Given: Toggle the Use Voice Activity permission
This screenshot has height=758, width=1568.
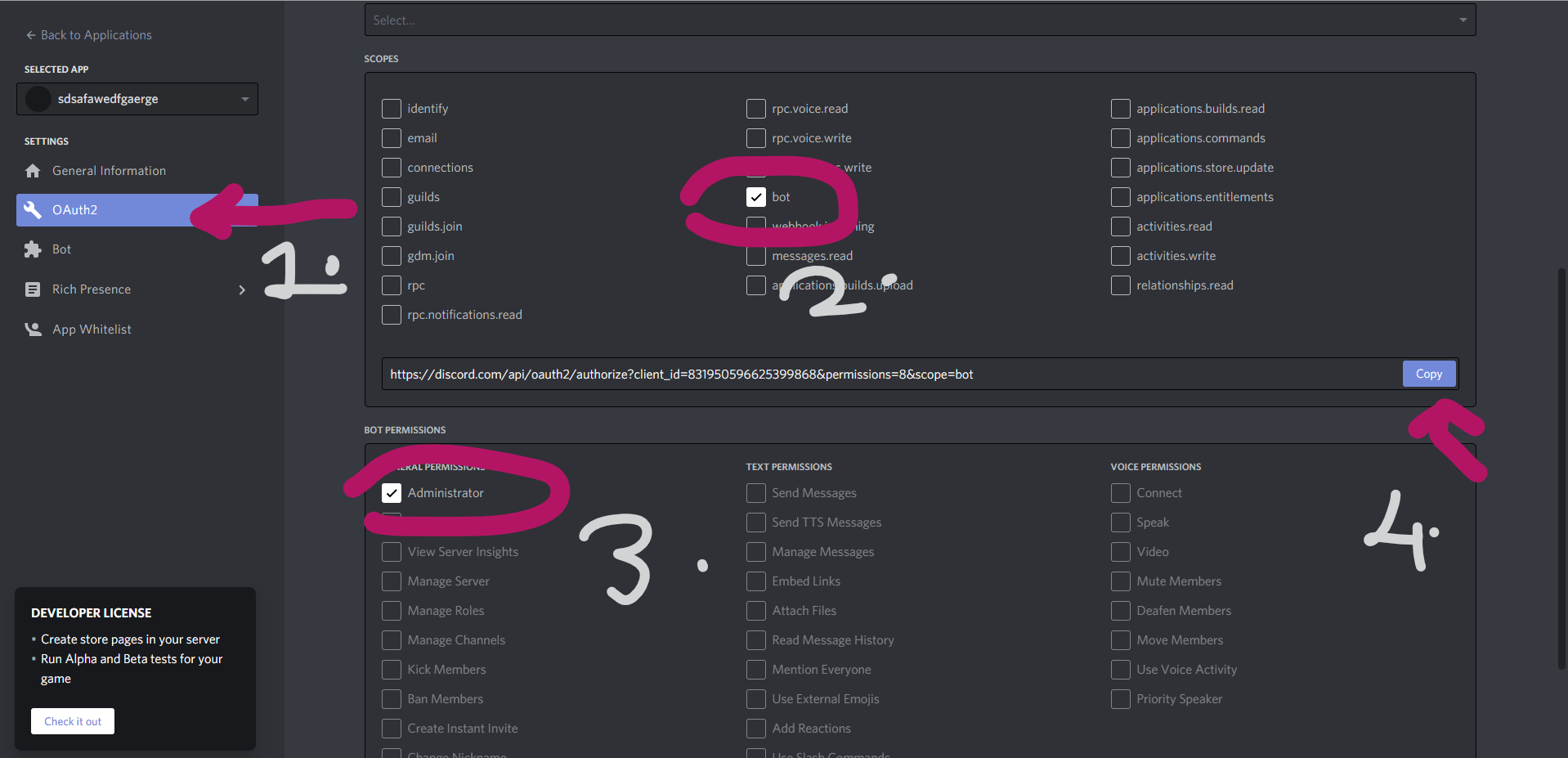Looking at the screenshot, I should [1121, 670].
